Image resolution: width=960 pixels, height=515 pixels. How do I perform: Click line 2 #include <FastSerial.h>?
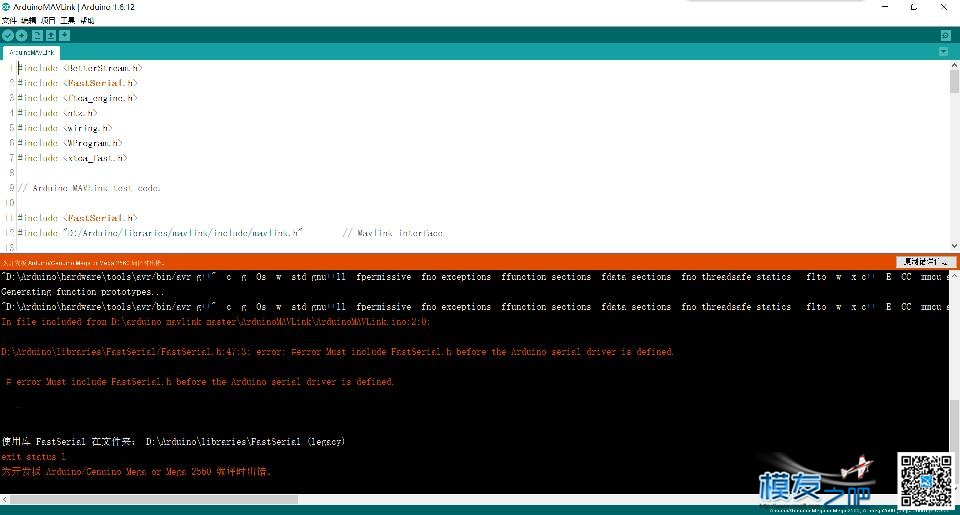77,83
